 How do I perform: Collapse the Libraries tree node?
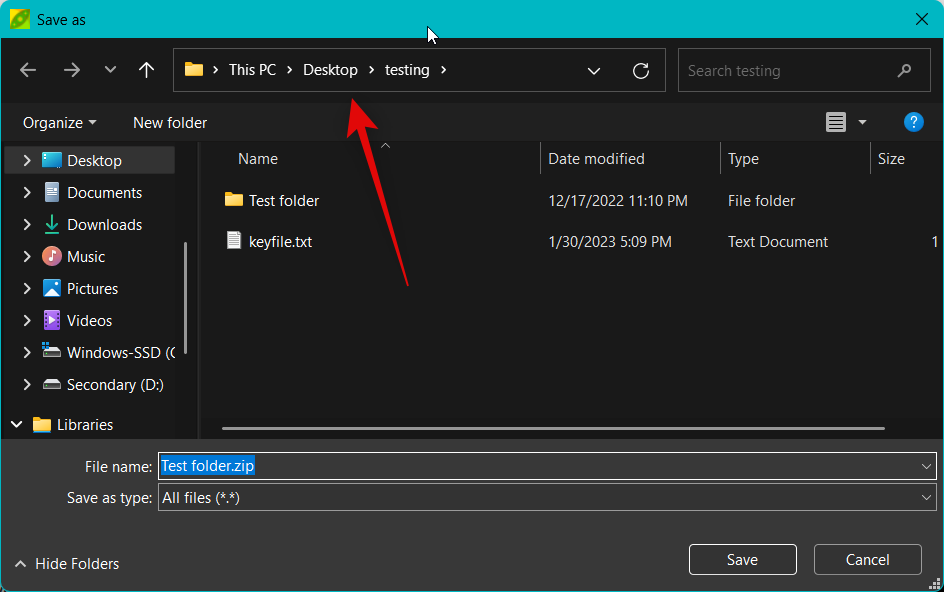(x=16, y=425)
